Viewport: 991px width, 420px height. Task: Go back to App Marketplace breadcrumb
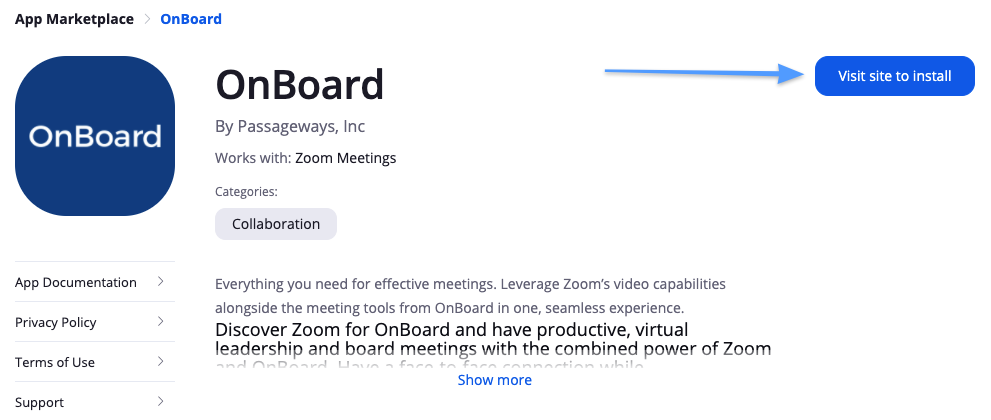[x=74, y=19]
